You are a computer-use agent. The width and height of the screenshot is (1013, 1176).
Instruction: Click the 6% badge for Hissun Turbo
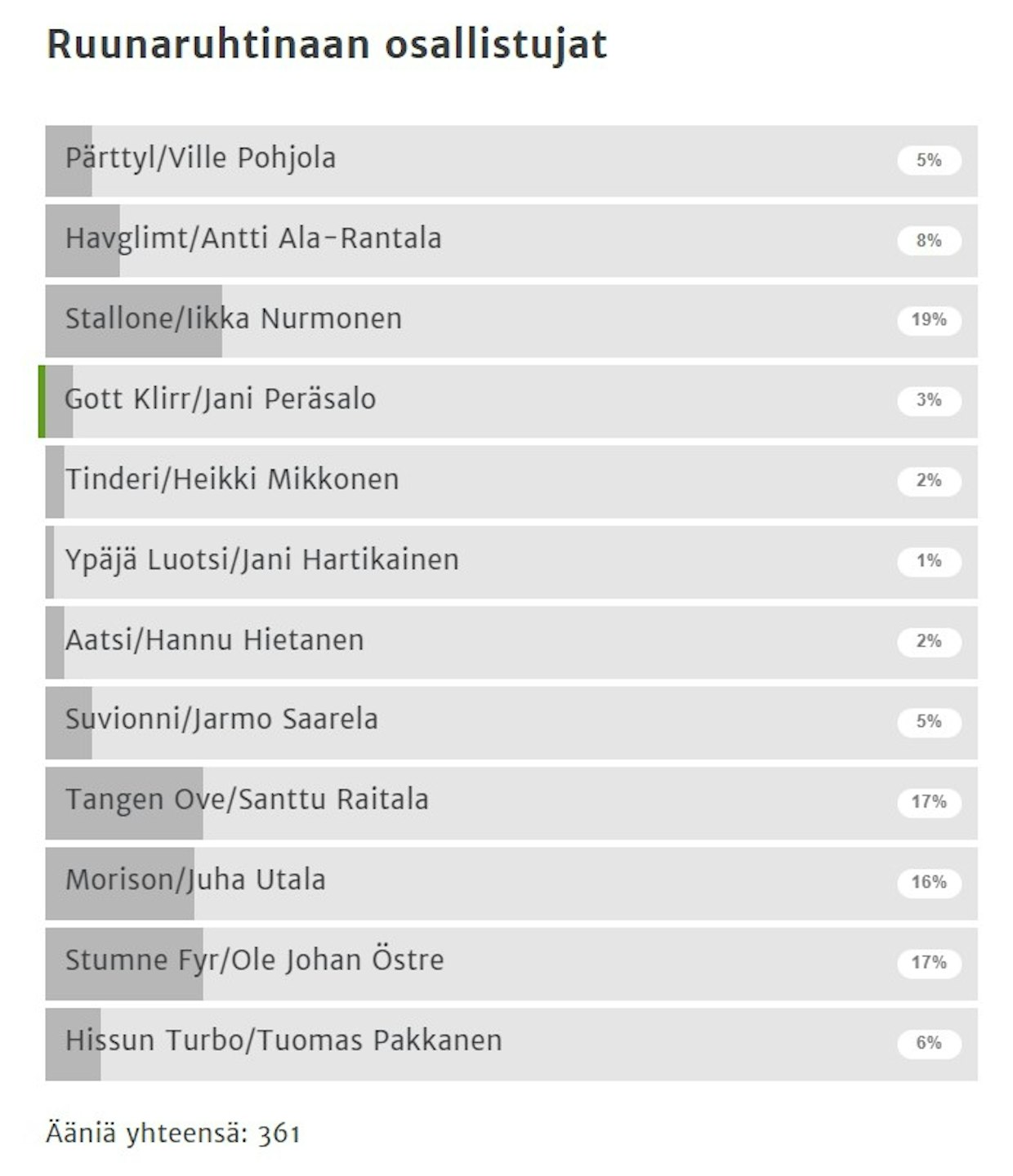coord(929,1043)
